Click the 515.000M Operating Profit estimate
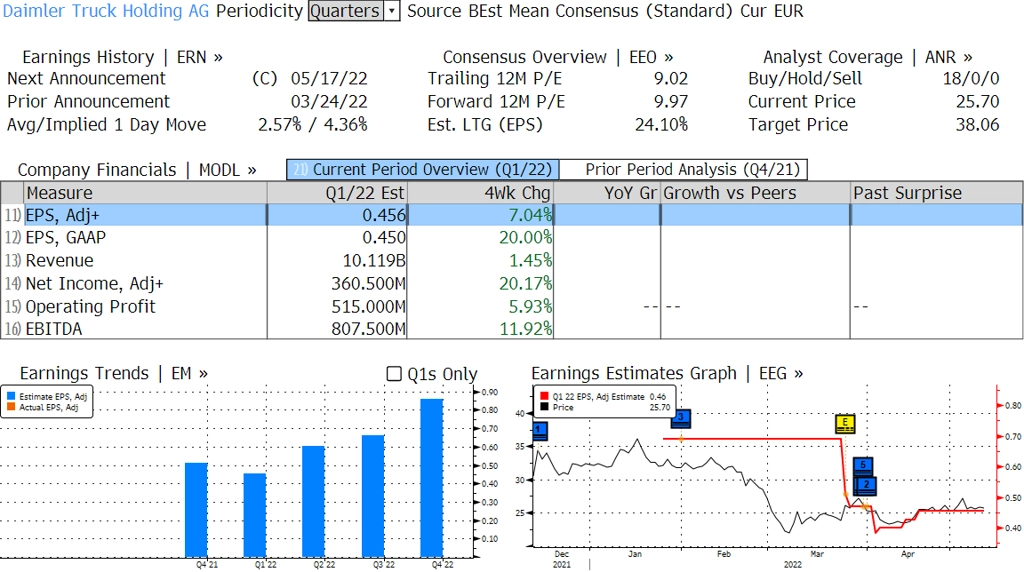The height and width of the screenshot is (572, 1024). (x=368, y=306)
